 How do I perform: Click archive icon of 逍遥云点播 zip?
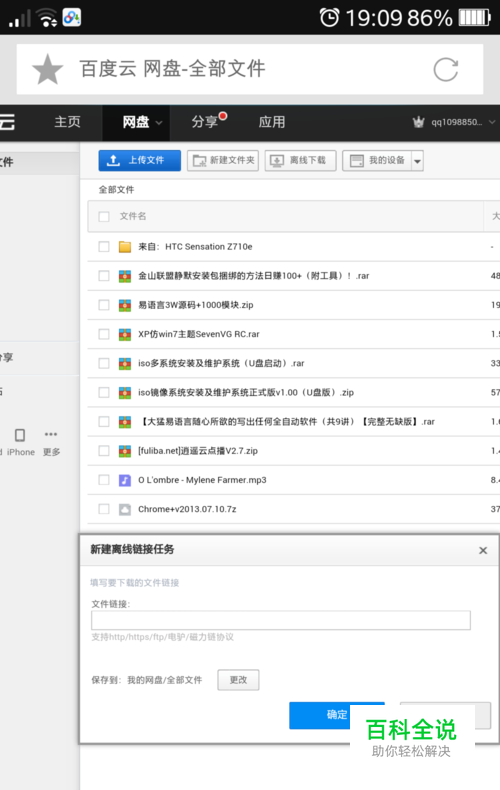coord(125,451)
